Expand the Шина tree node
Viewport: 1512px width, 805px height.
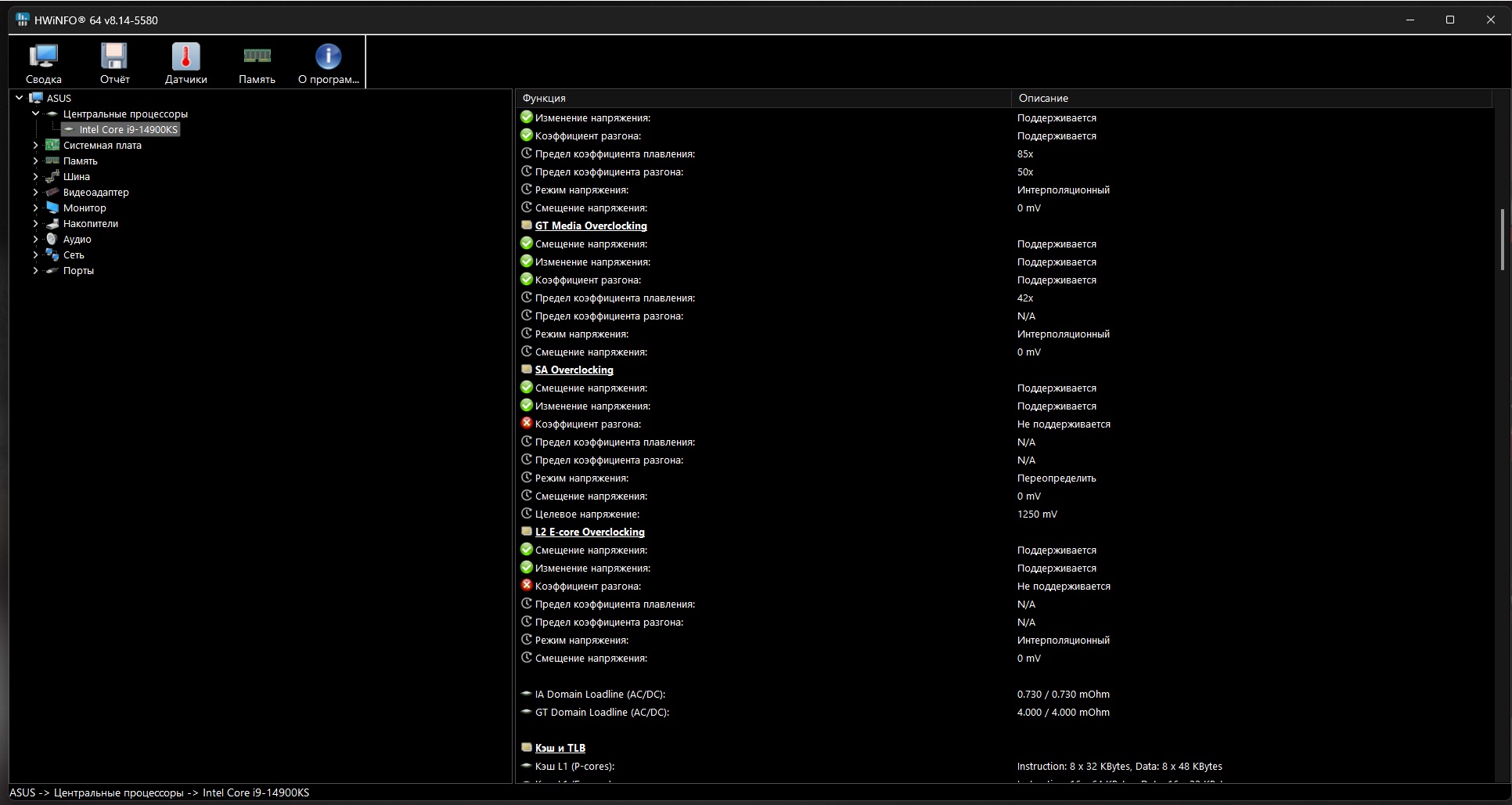click(35, 176)
